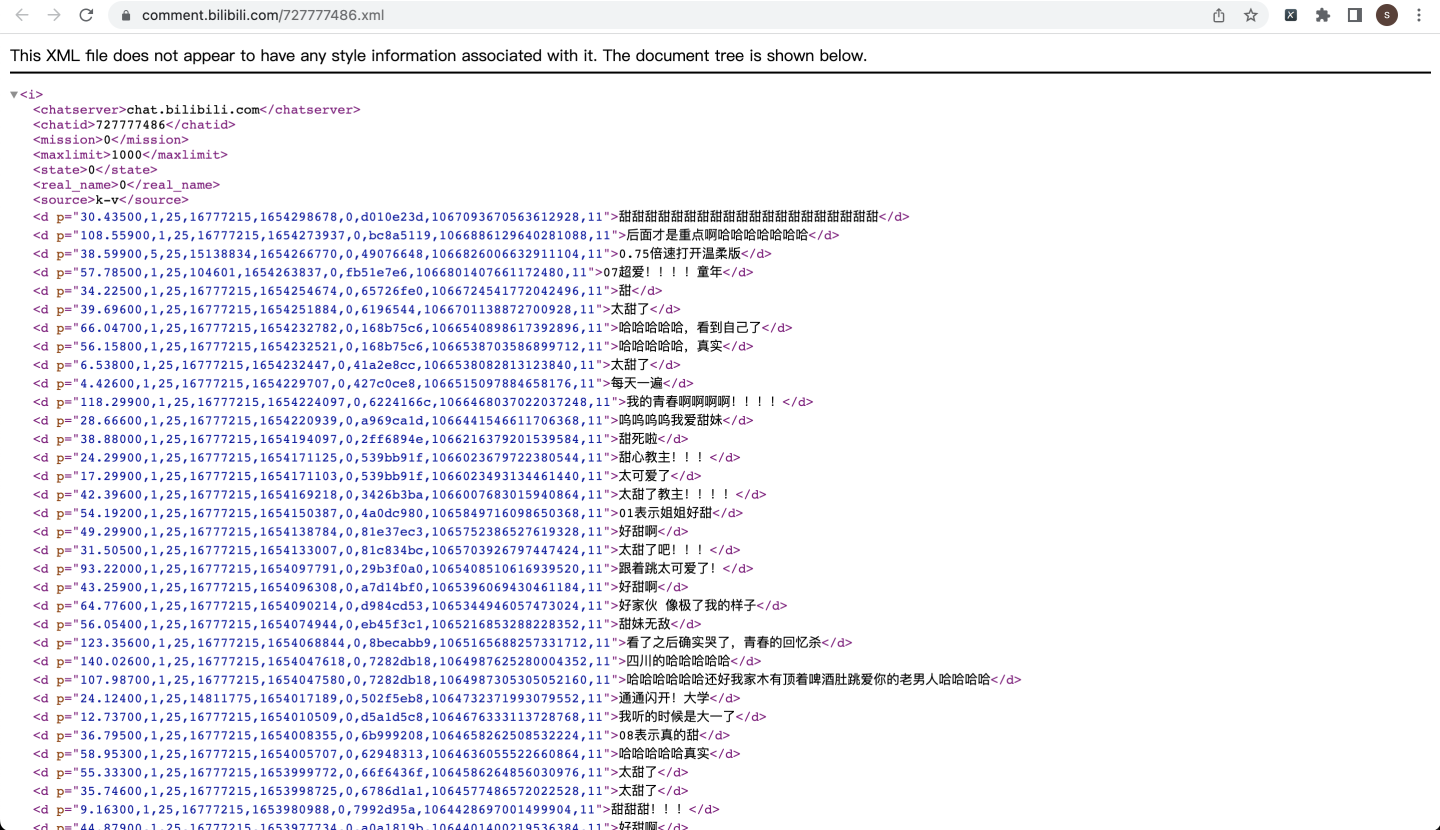Click the XML style information notice text
This screenshot has width=1440, height=830.
click(438, 55)
